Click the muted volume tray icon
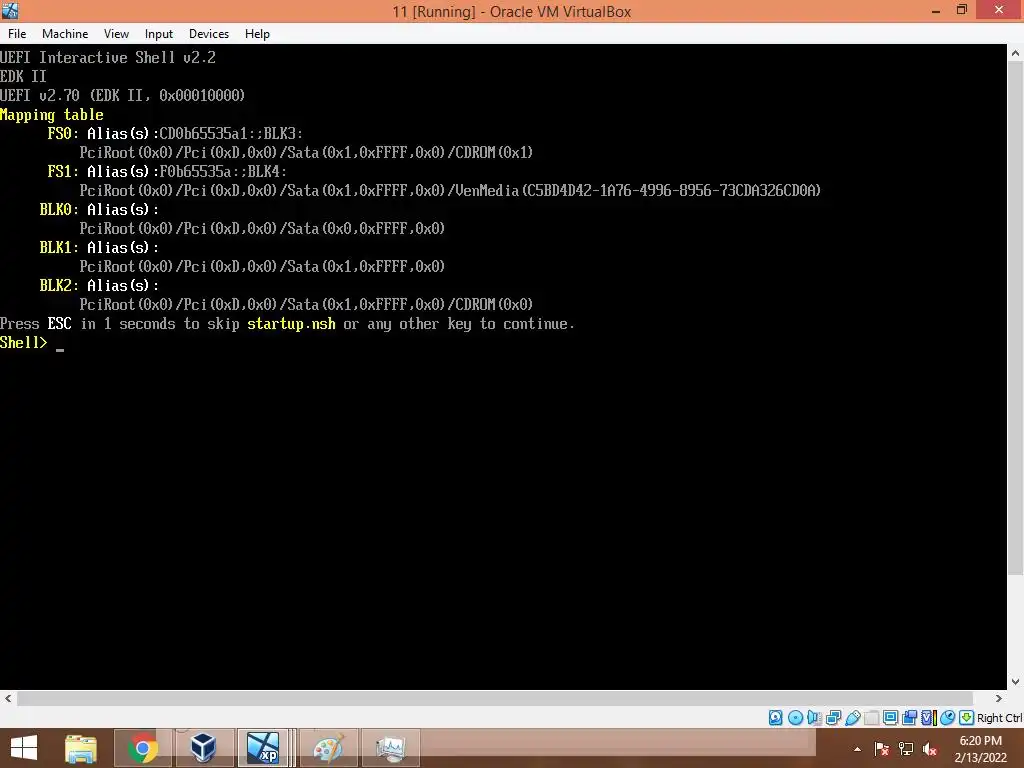The image size is (1024, 768). (x=930, y=749)
